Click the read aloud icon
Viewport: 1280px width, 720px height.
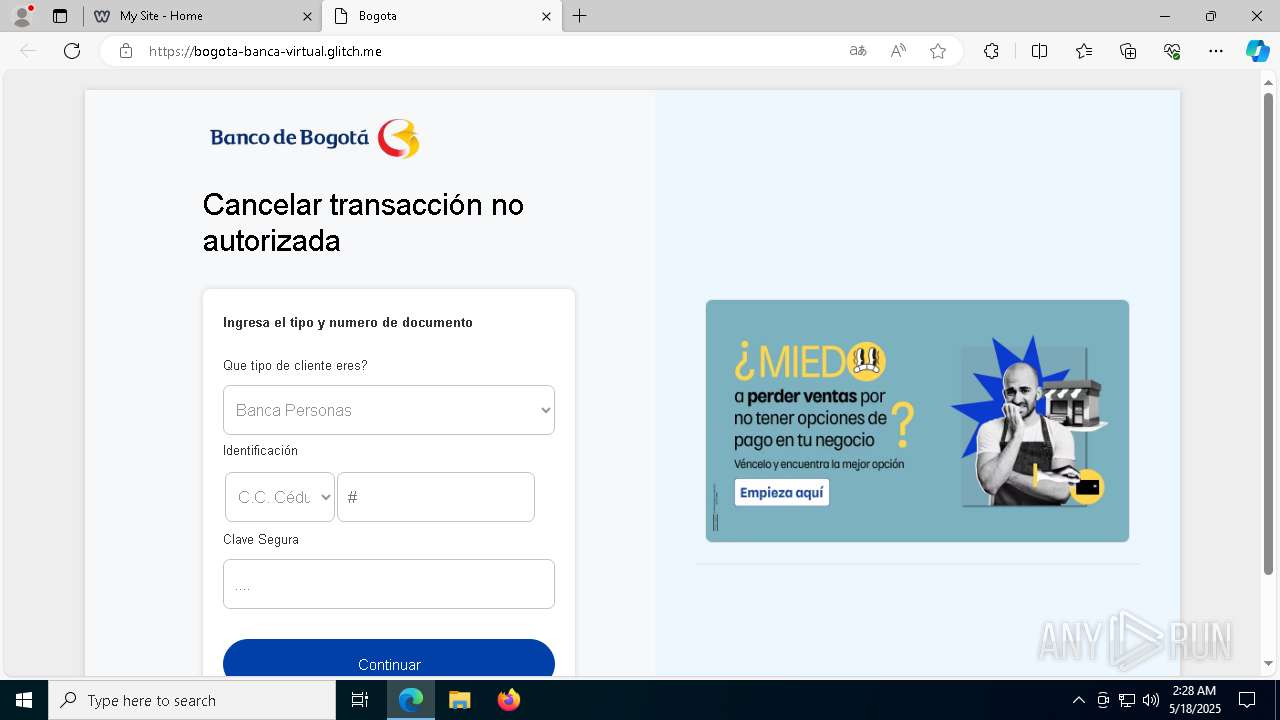click(898, 51)
